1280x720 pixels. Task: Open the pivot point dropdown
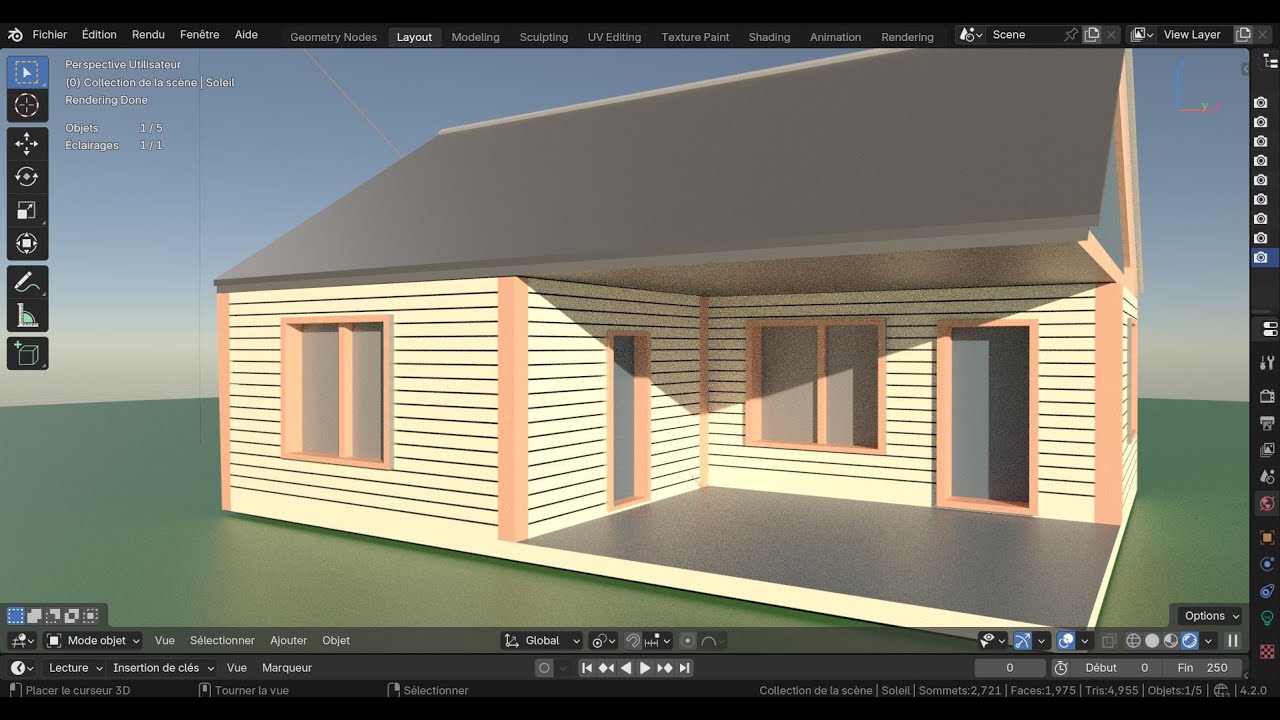tap(604, 641)
